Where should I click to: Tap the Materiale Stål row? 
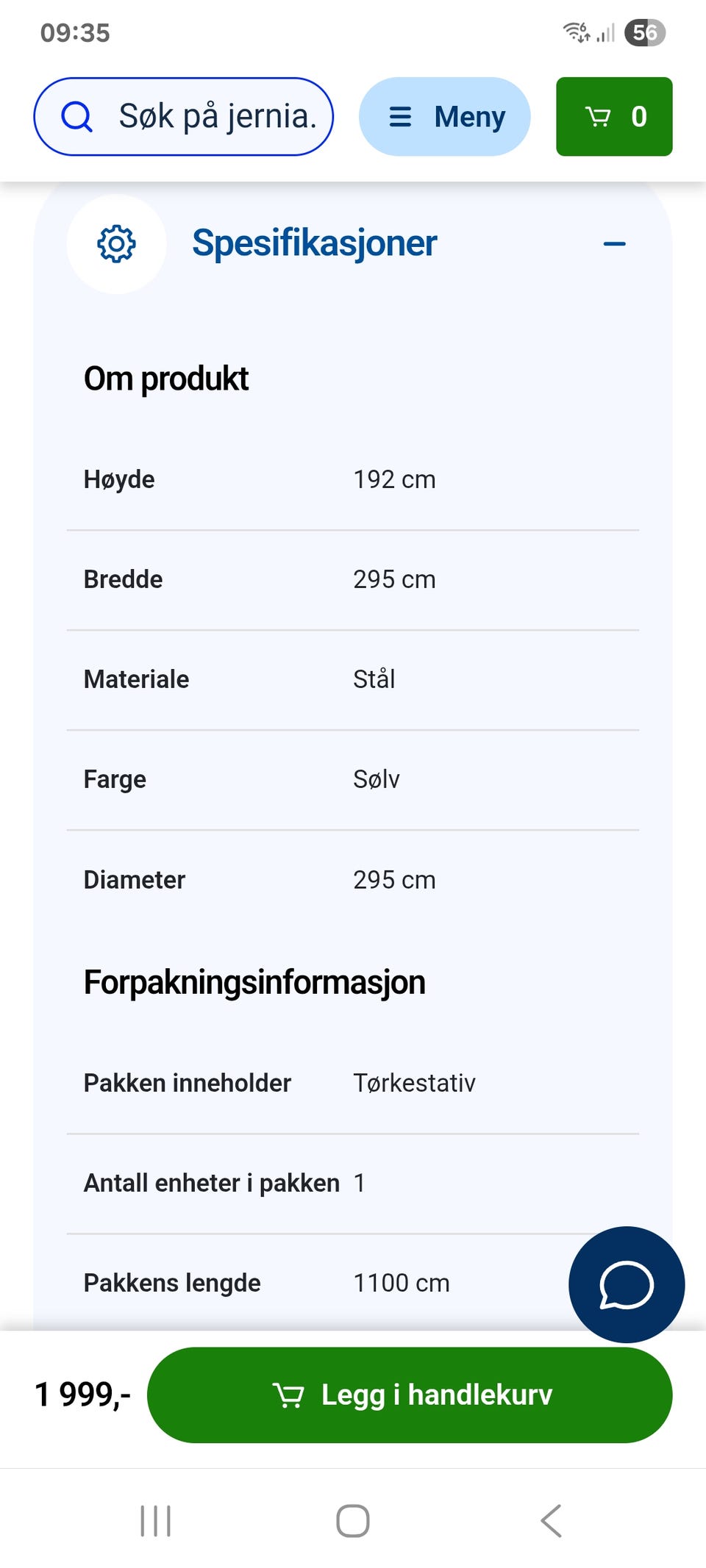(x=353, y=679)
